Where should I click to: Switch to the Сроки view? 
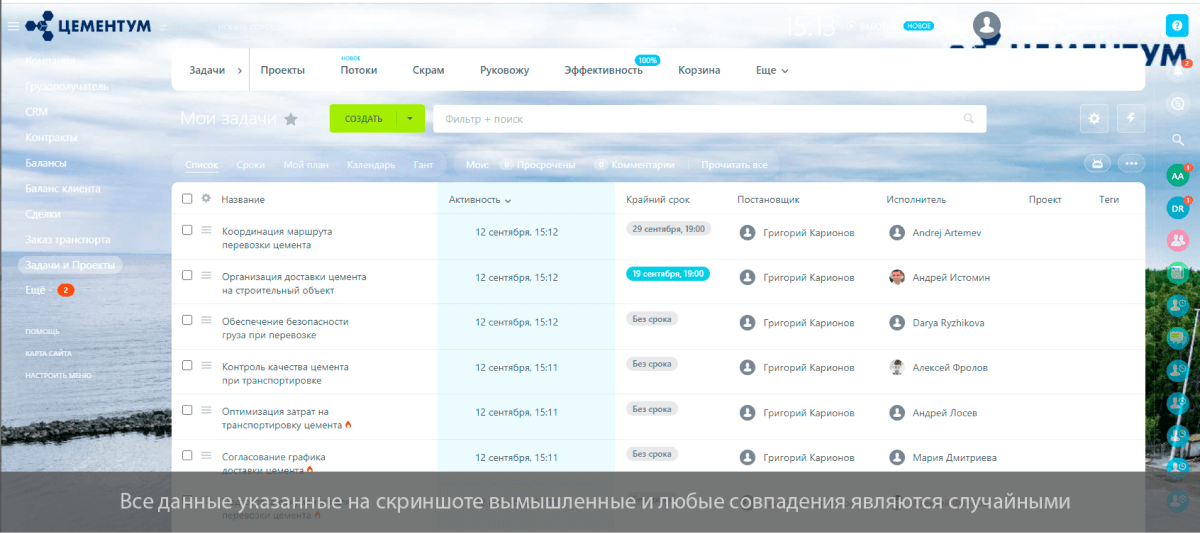pos(251,164)
